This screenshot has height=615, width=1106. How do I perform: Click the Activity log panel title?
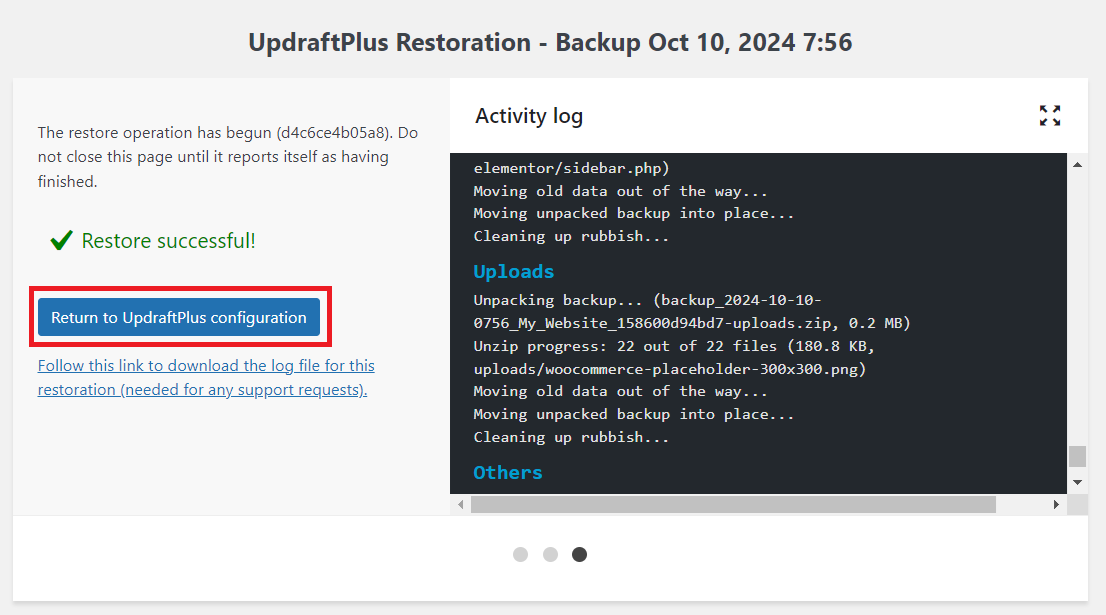pyautogui.click(x=529, y=116)
